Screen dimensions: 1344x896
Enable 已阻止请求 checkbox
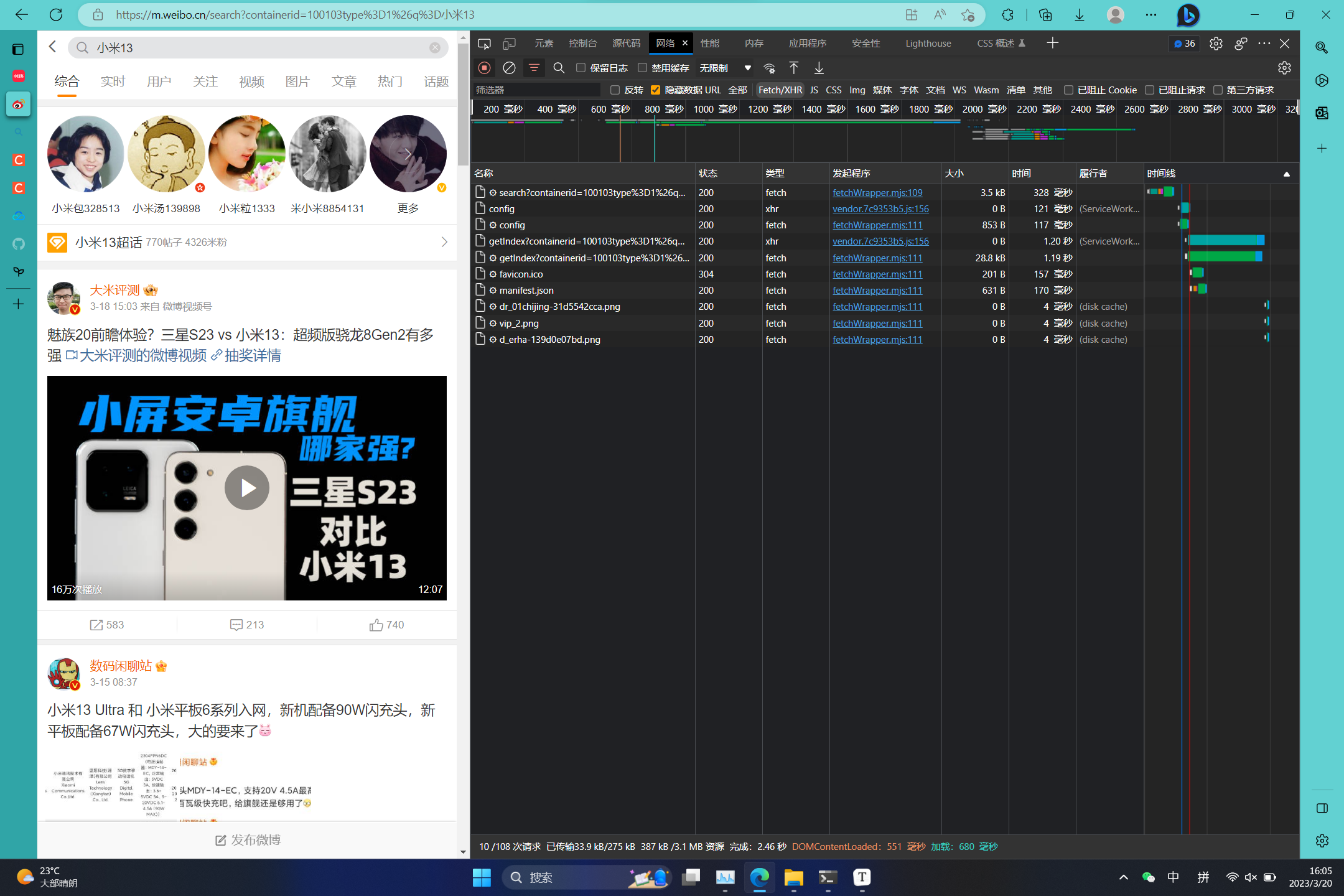pyautogui.click(x=1149, y=90)
